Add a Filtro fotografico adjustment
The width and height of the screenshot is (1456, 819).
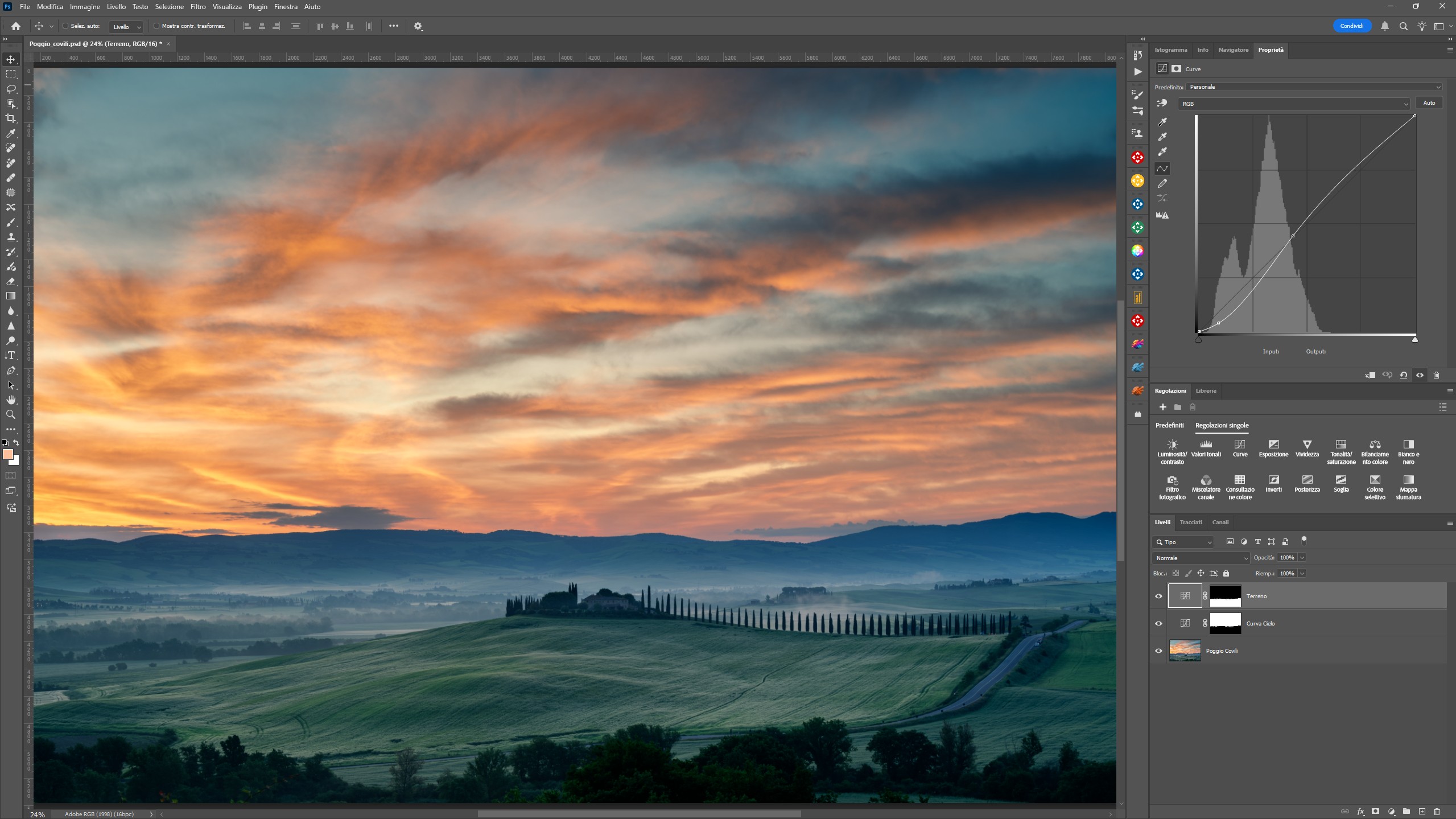1172,487
